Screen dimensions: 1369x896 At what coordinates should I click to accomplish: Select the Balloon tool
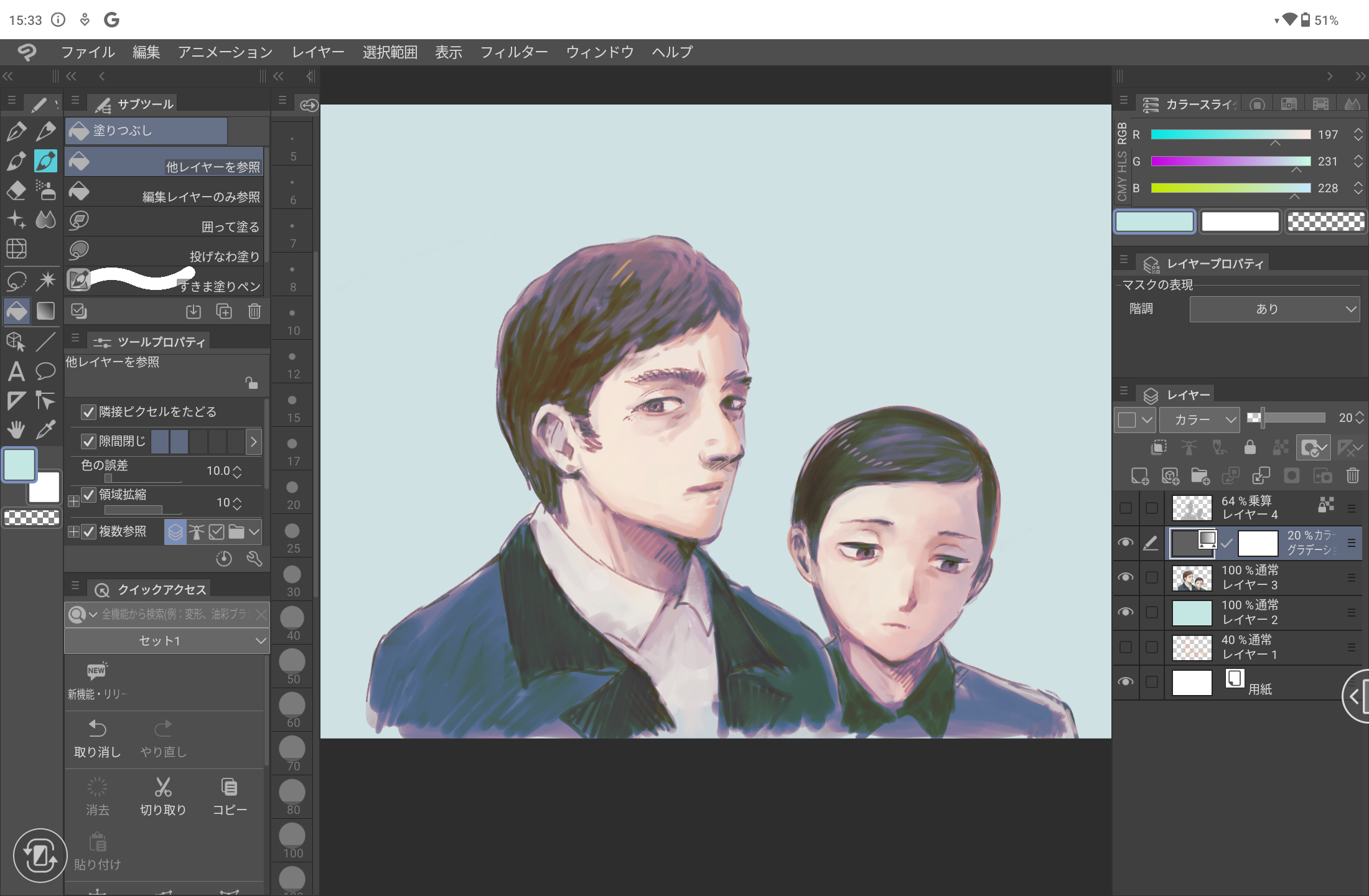(45, 371)
